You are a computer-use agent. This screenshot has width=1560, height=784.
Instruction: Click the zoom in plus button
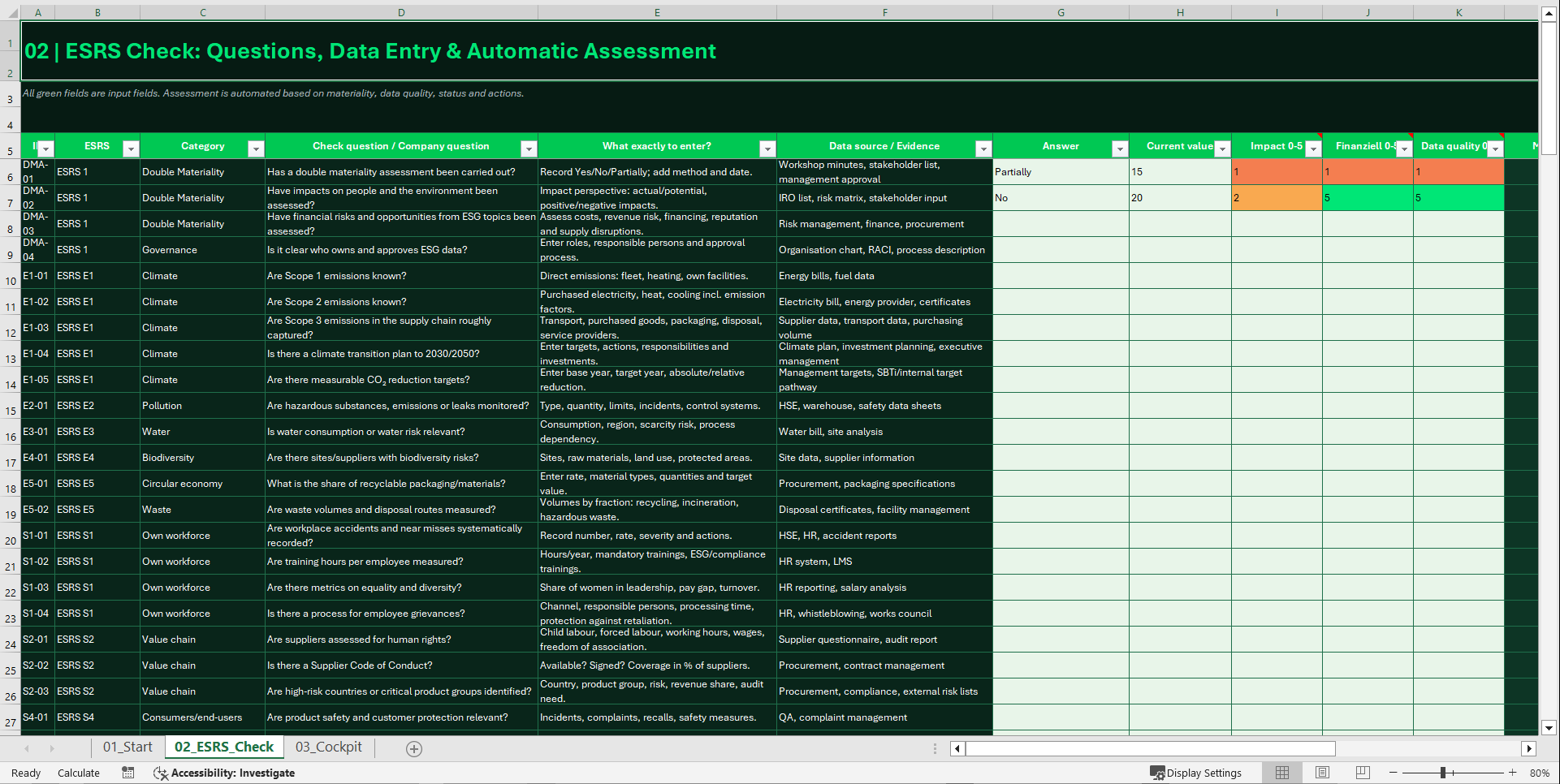(1512, 773)
